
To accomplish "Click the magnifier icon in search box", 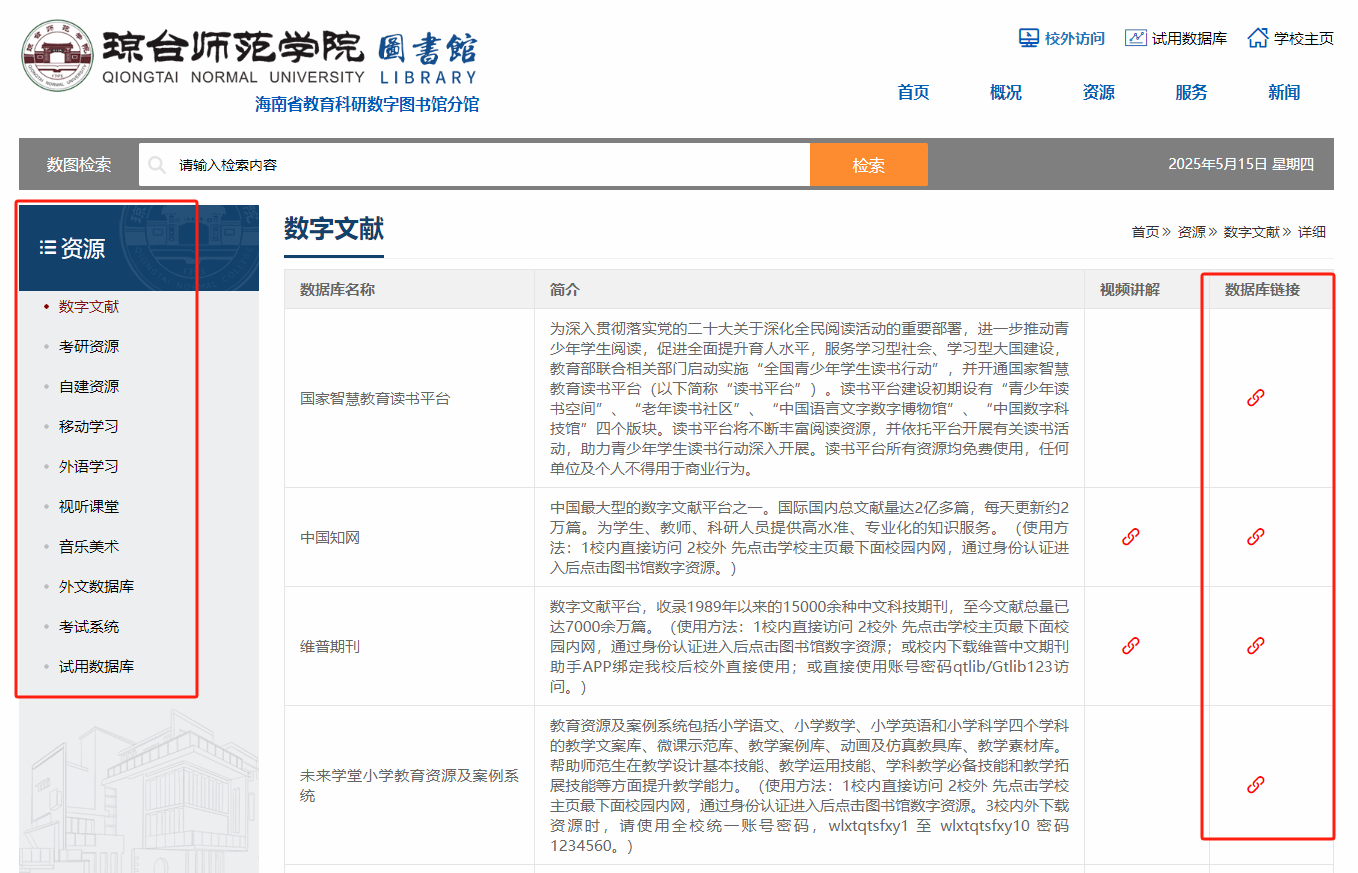I will [157, 165].
